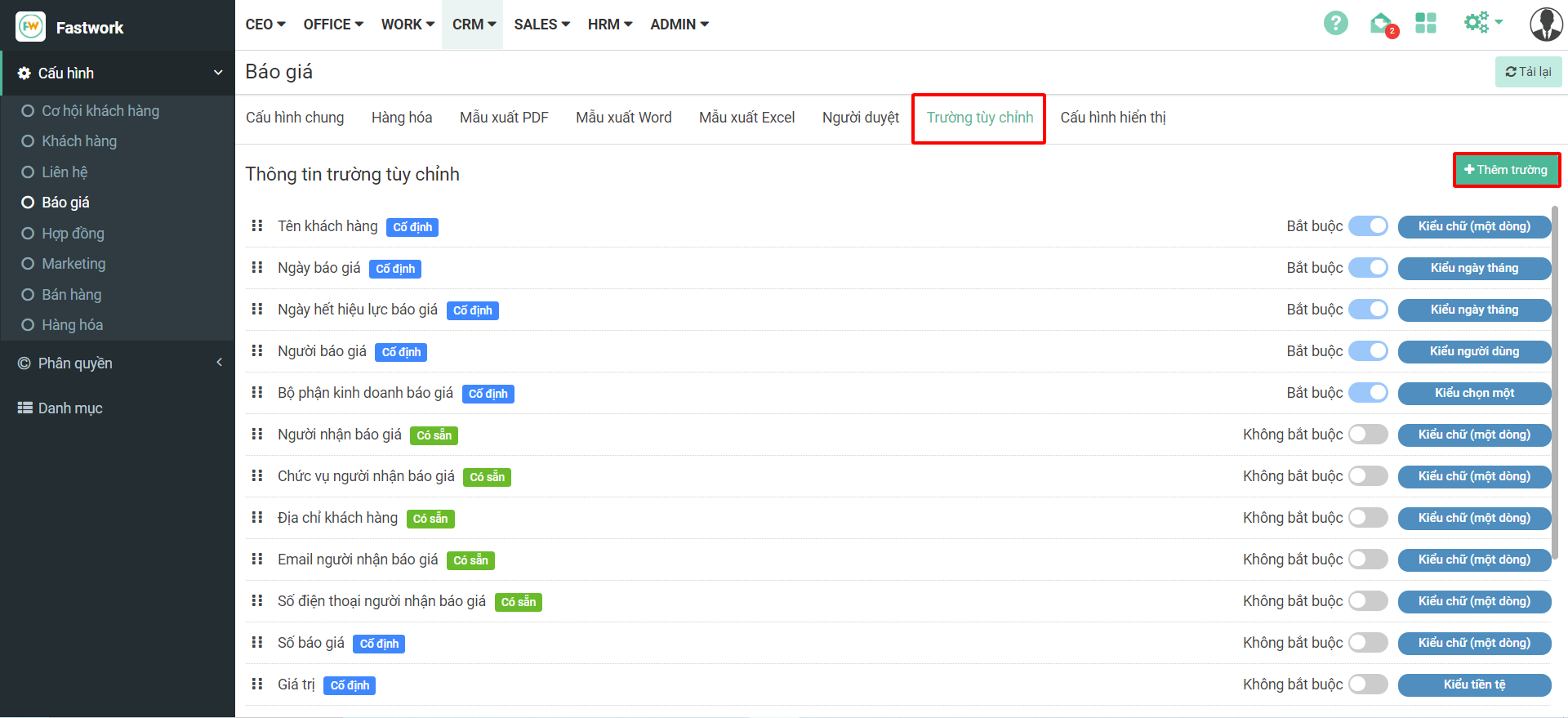Switch to the Mẫu xuất PDF tab
The image size is (1568, 718).
tap(504, 118)
